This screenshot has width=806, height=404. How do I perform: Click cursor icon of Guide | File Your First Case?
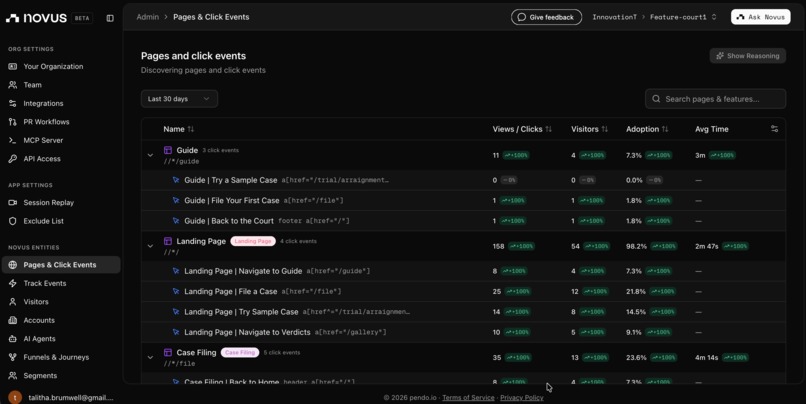pyautogui.click(x=176, y=200)
